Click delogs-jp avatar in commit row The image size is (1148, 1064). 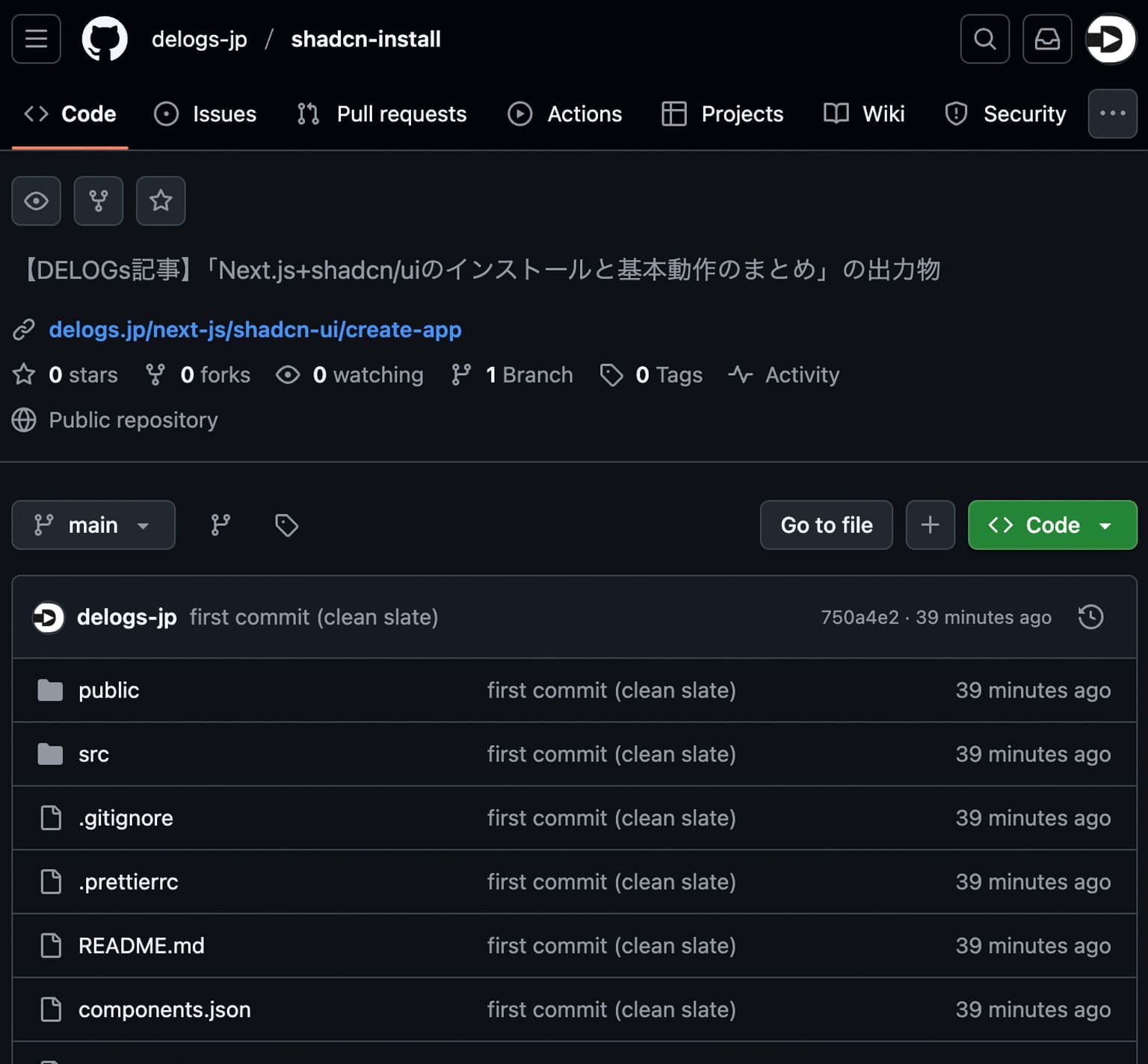[49, 617]
